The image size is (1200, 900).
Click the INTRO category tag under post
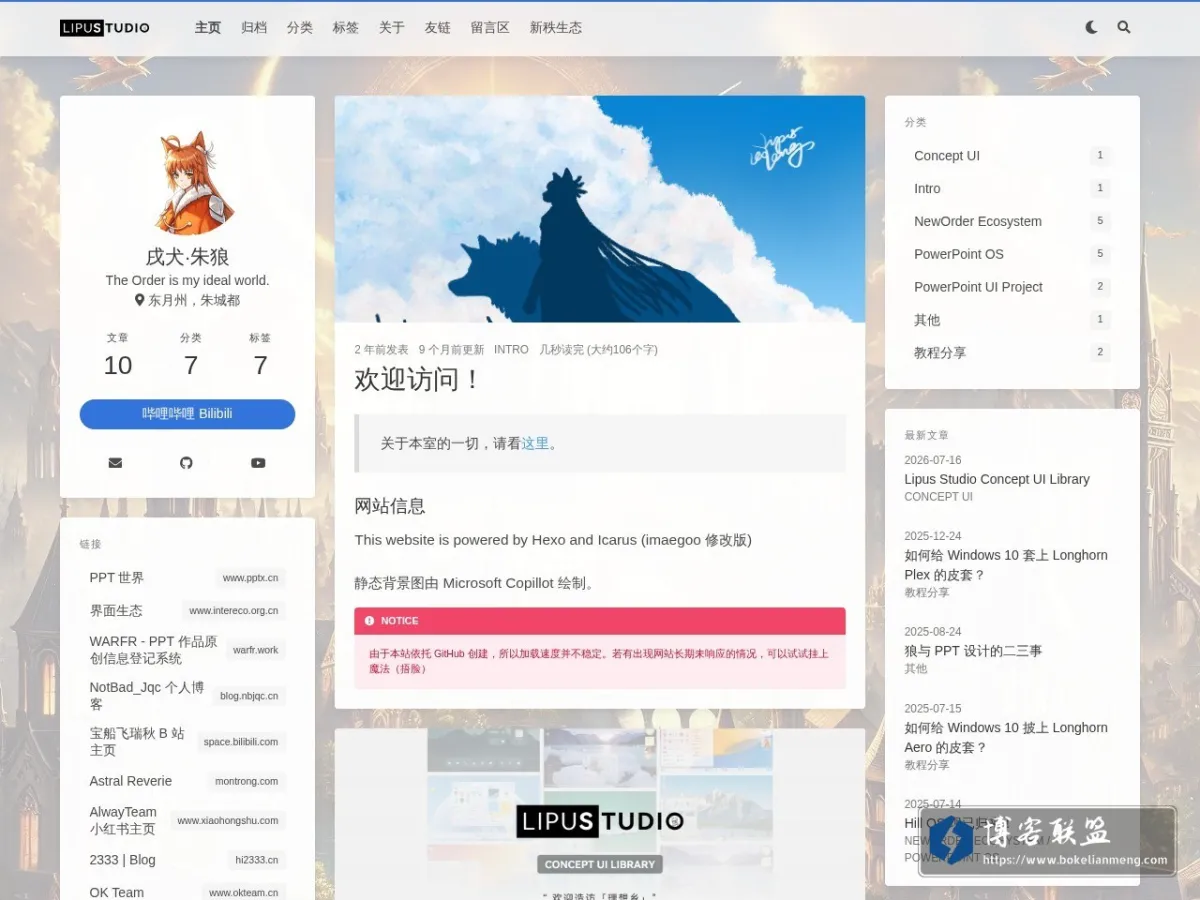[x=511, y=350]
